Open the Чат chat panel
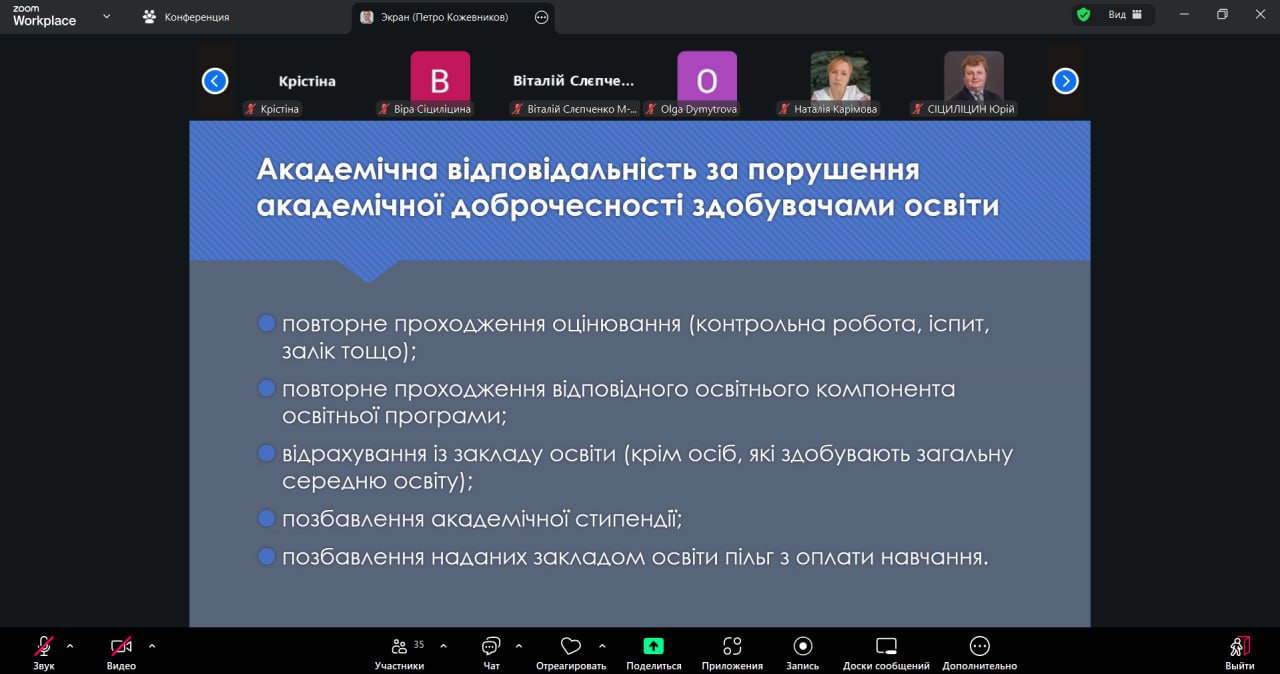Image resolution: width=1280 pixels, height=674 pixels. tap(491, 646)
